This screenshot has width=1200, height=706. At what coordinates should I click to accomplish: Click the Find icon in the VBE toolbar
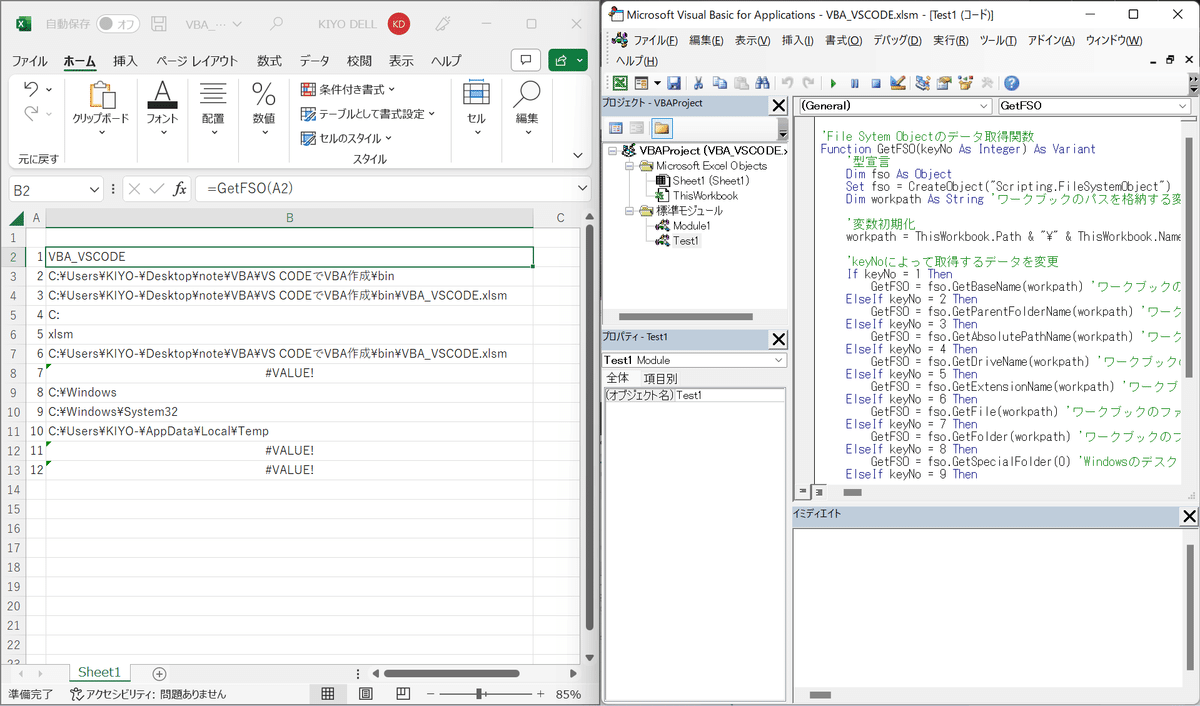[761, 83]
